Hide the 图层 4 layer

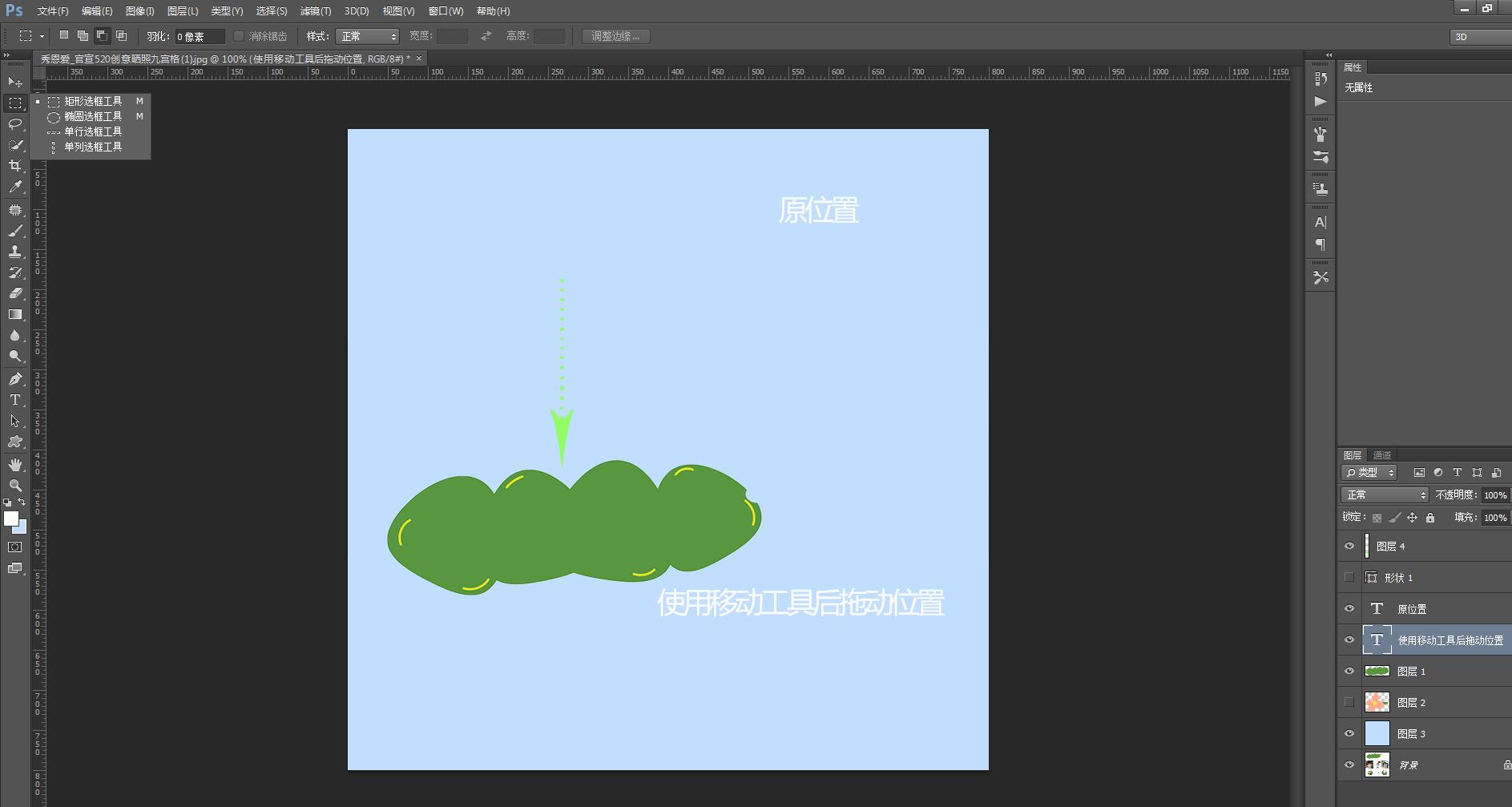[x=1349, y=547]
